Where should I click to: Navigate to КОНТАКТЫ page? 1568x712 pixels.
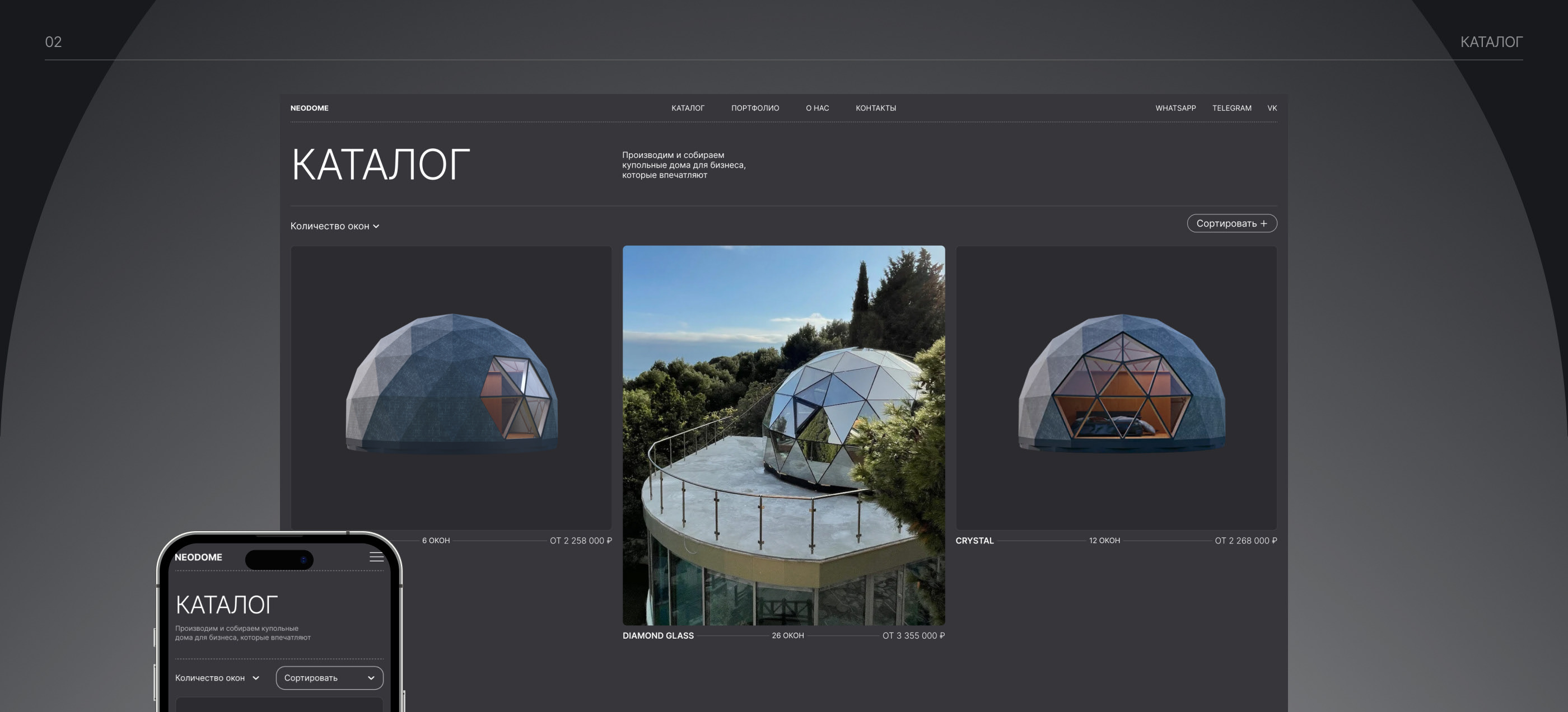(x=875, y=107)
